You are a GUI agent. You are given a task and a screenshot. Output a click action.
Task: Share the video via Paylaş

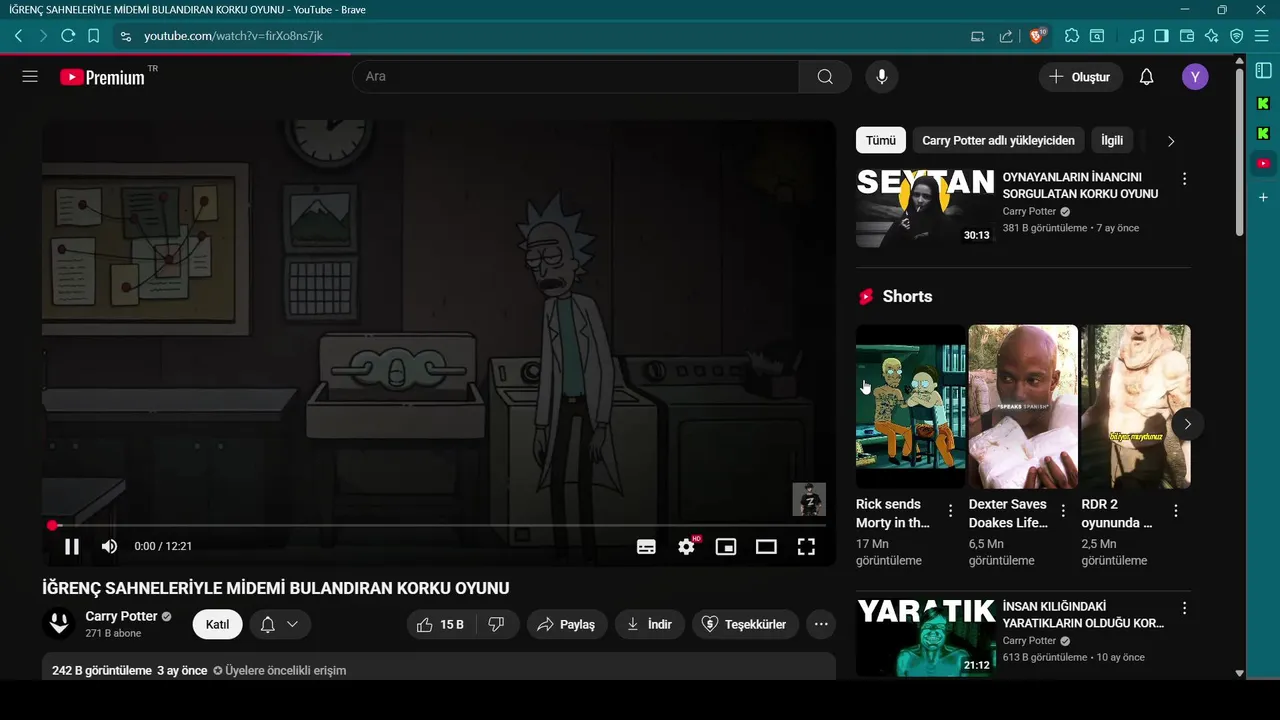click(567, 624)
